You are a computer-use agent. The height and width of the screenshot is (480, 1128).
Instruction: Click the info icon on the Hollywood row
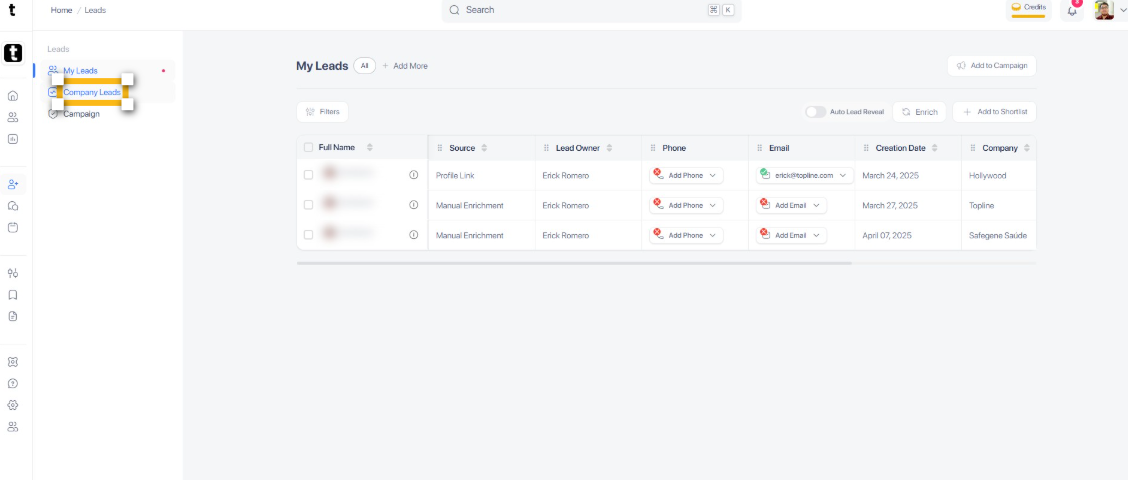click(414, 175)
